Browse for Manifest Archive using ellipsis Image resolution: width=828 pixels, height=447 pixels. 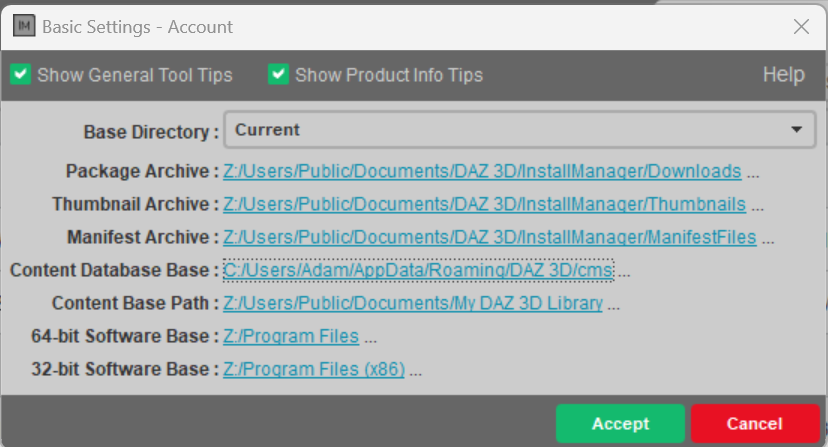768,237
